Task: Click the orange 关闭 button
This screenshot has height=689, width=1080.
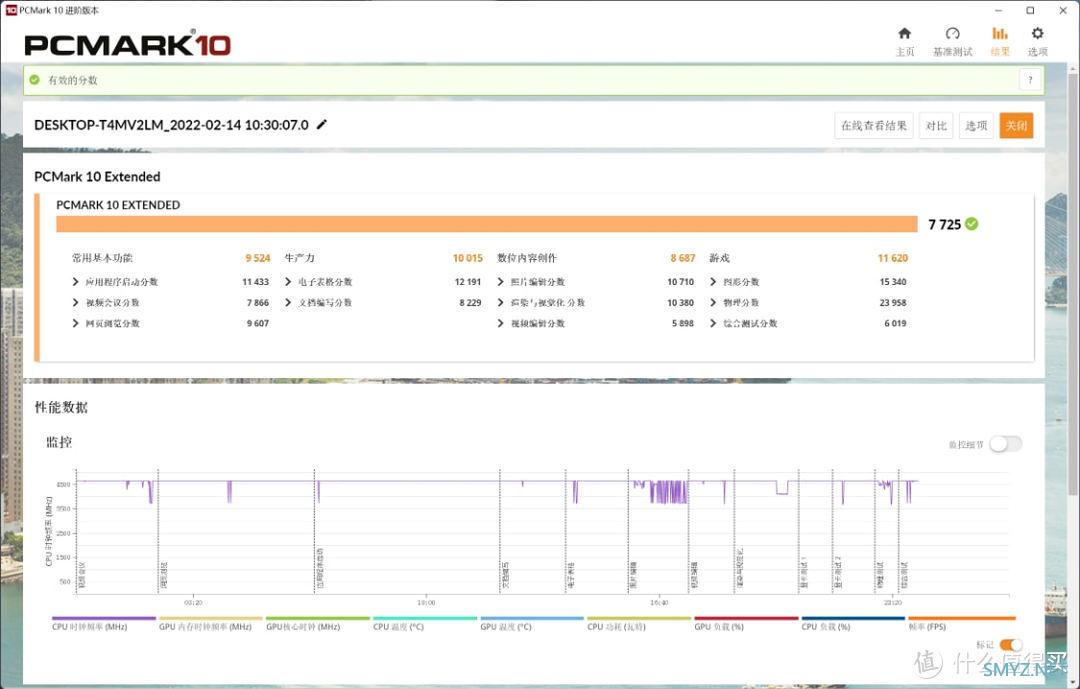Action: click(1016, 125)
